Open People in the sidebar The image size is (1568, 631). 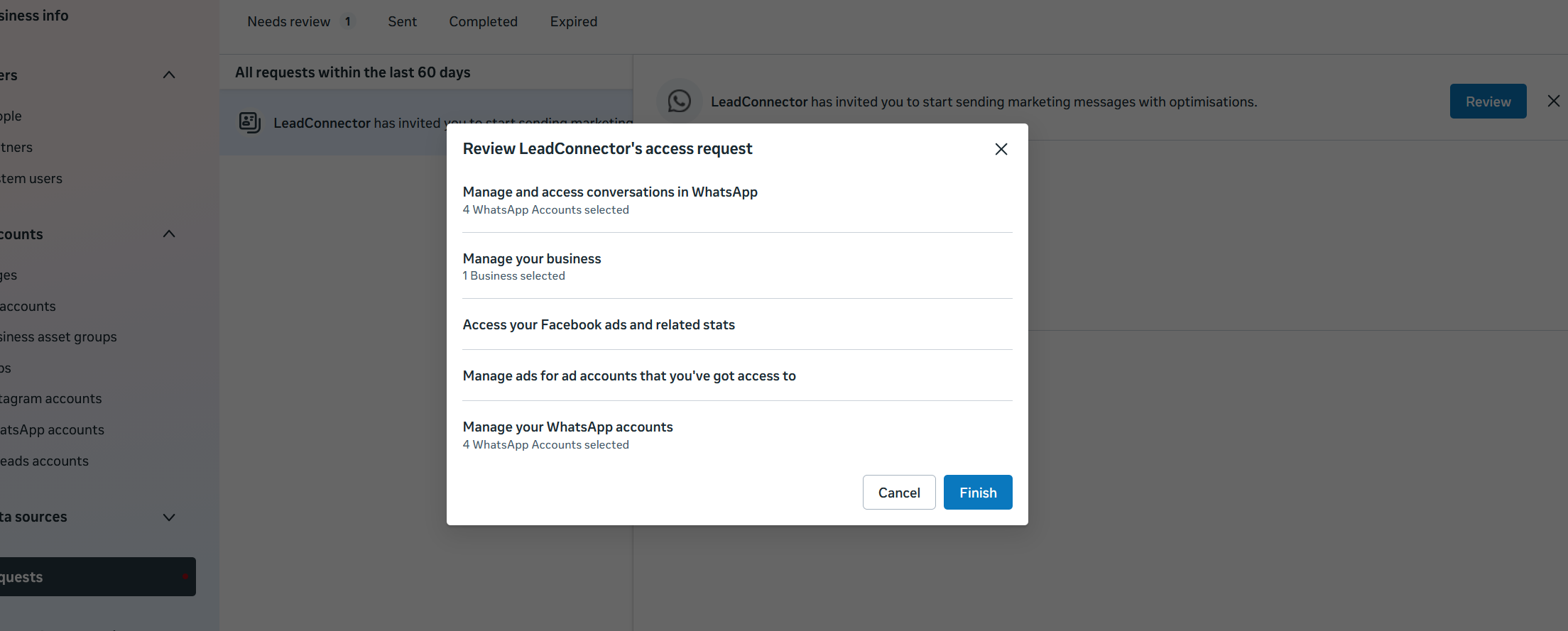(x=11, y=116)
